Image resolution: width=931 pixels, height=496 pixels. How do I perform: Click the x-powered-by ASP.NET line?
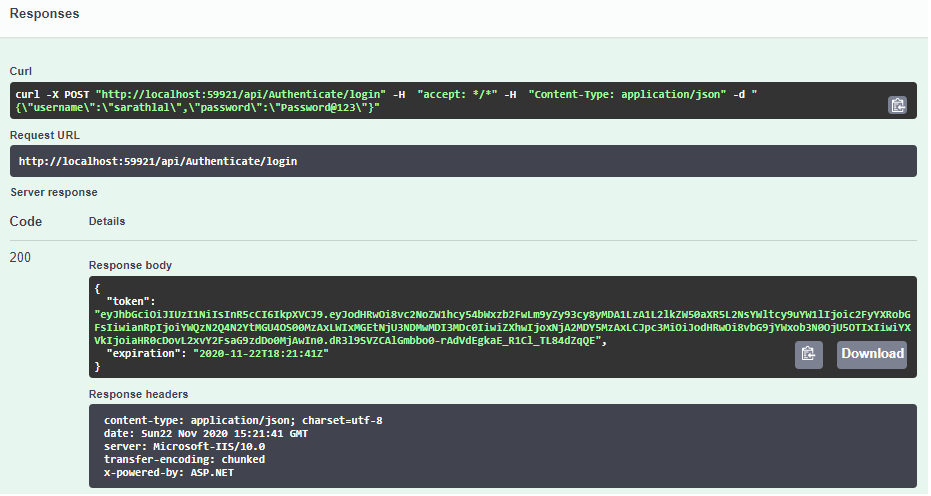coord(169,473)
